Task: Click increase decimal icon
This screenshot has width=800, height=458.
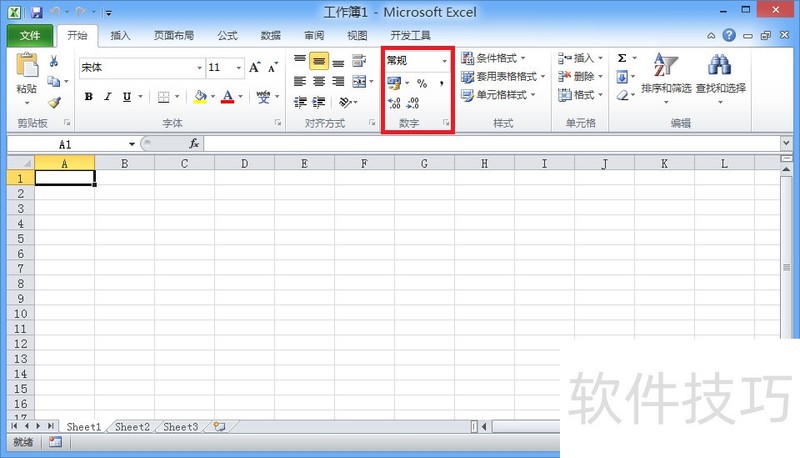Action: (x=394, y=103)
